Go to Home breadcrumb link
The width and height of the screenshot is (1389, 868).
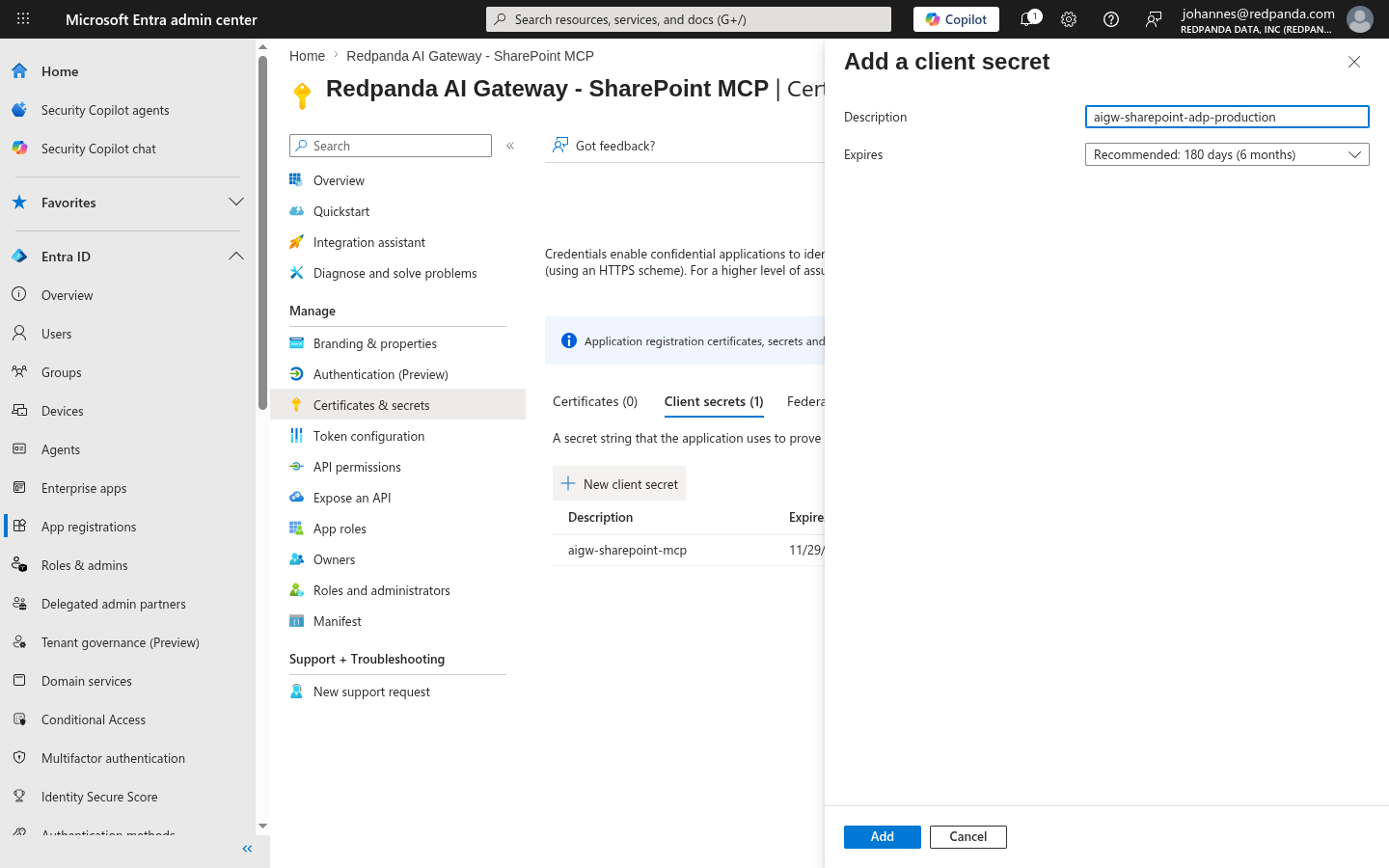[x=307, y=56]
